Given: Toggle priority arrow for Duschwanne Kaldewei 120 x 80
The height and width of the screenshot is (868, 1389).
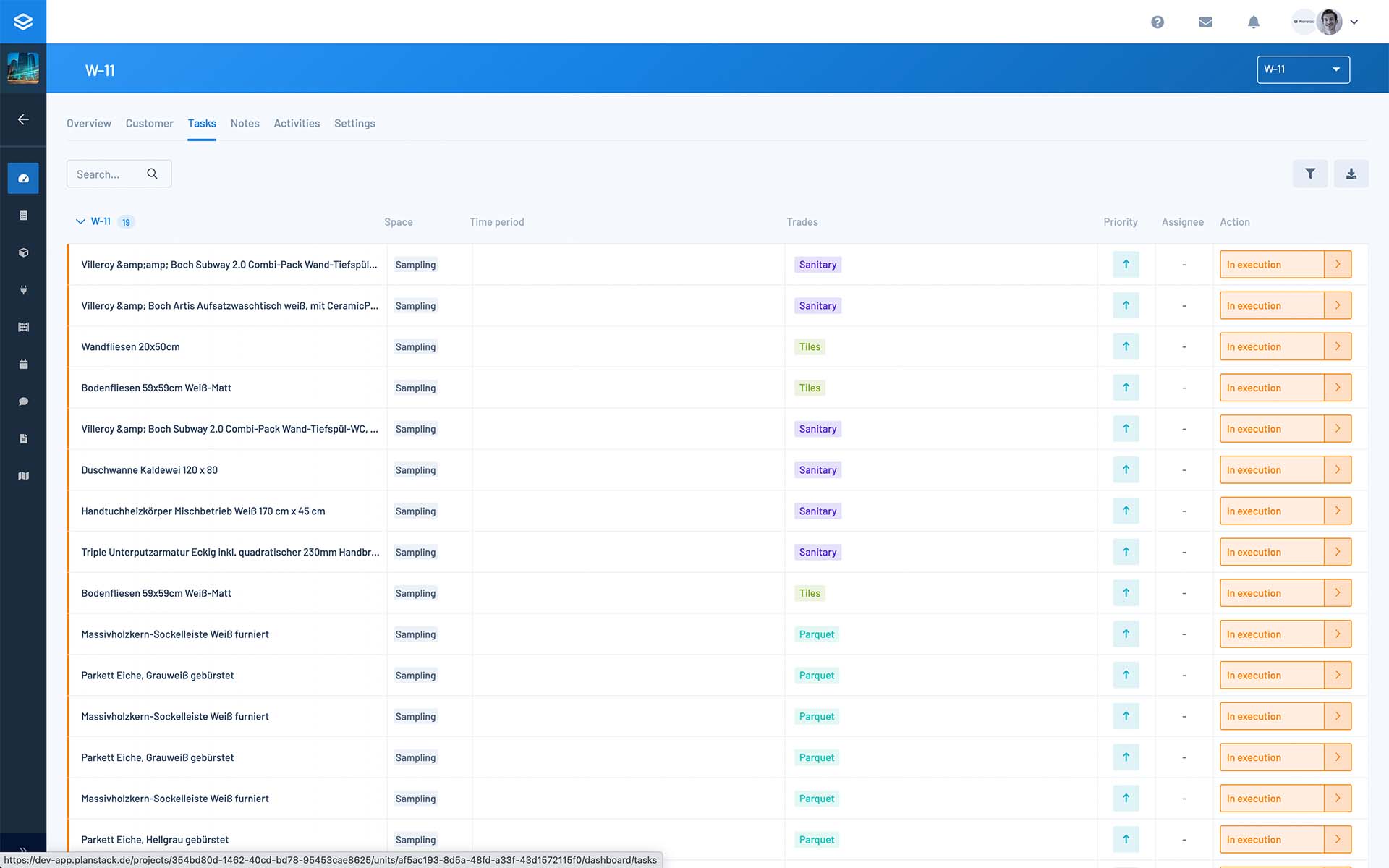Looking at the screenshot, I should click(x=1126, y=469).
